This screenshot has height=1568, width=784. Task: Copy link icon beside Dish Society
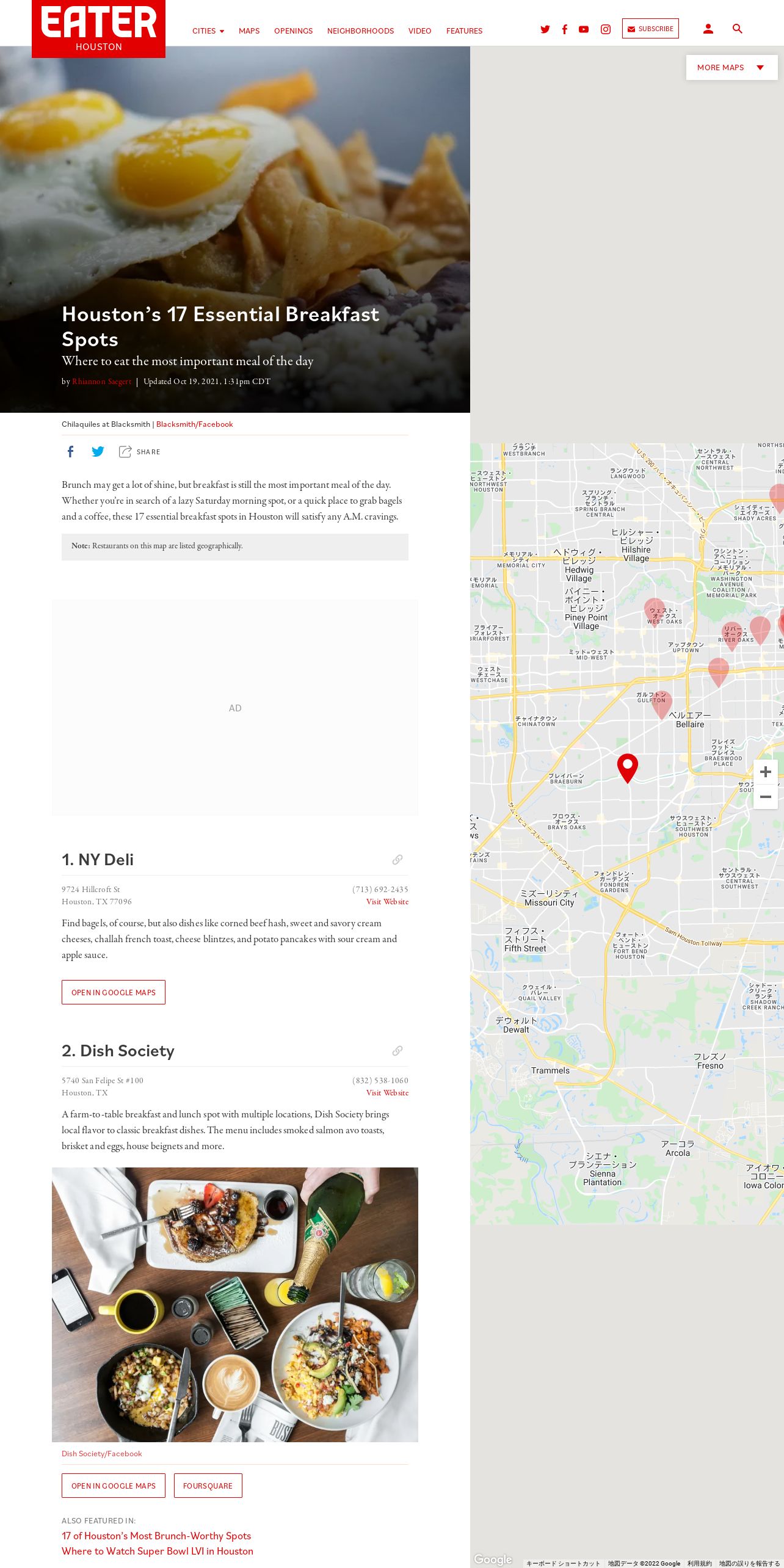click(397, 1051)
